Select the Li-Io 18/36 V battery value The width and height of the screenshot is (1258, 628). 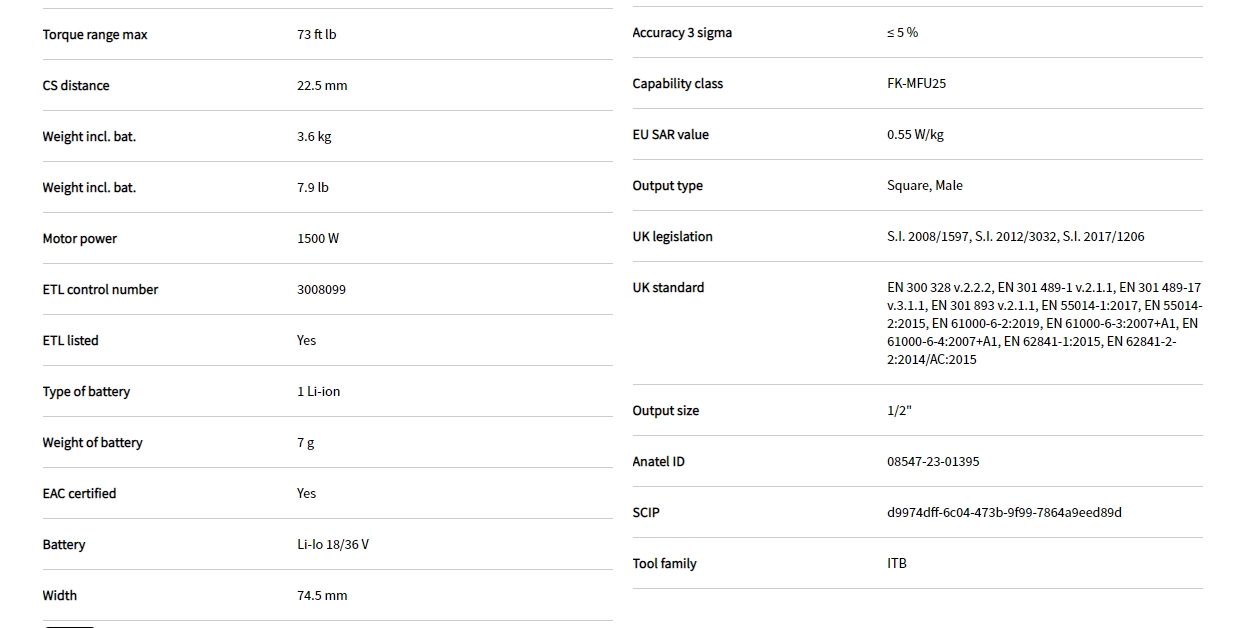tap(333, 545)
